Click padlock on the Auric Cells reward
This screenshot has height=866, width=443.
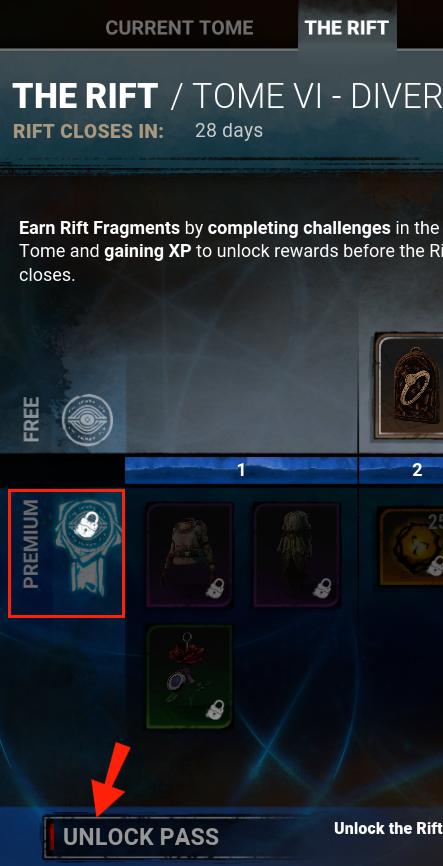436,567
